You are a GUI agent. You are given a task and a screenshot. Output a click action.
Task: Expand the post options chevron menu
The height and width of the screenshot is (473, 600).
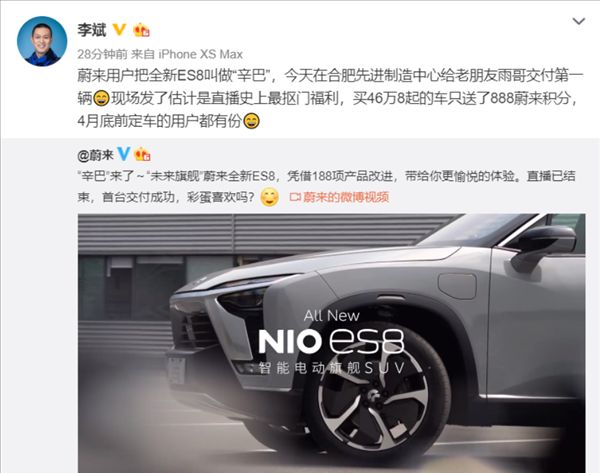pos(579,21)
